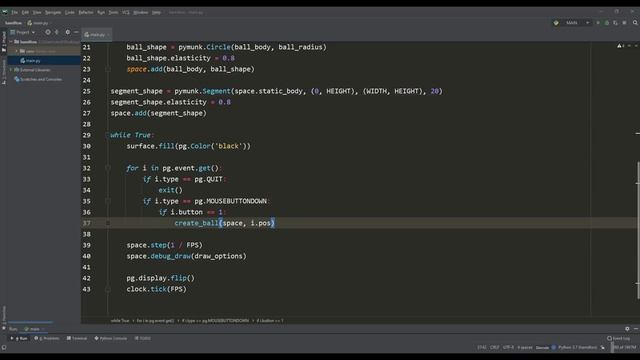Click the UTF-8 encoding in status bar
640x360 pixels.
coord(509,348)
